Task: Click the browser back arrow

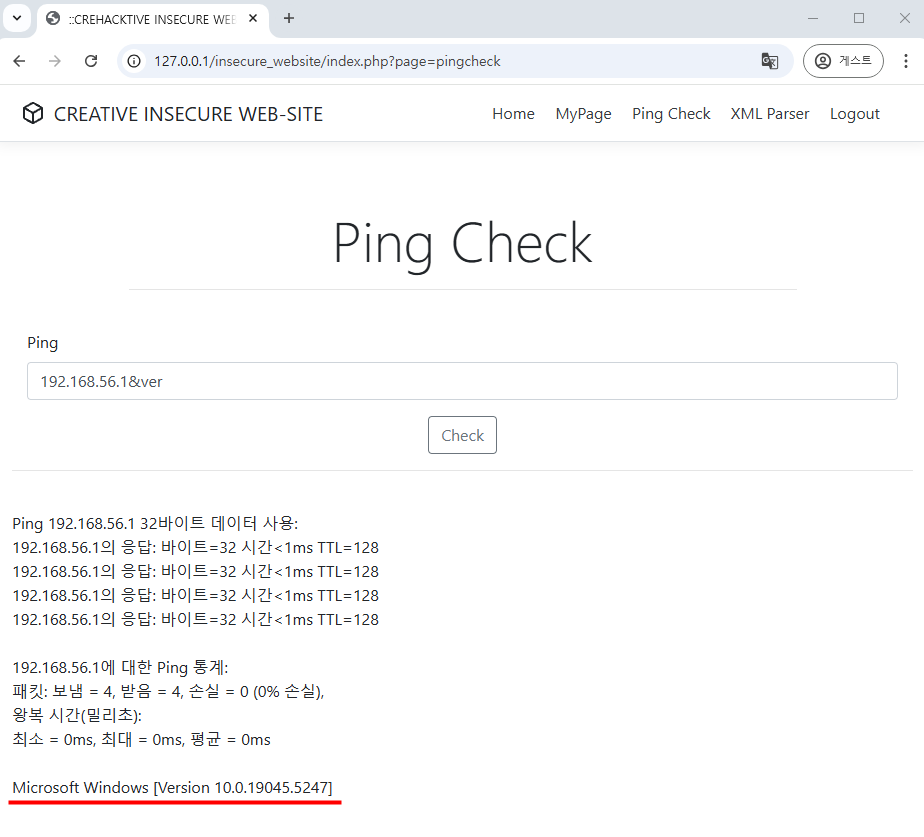Action: click(19, 61)
